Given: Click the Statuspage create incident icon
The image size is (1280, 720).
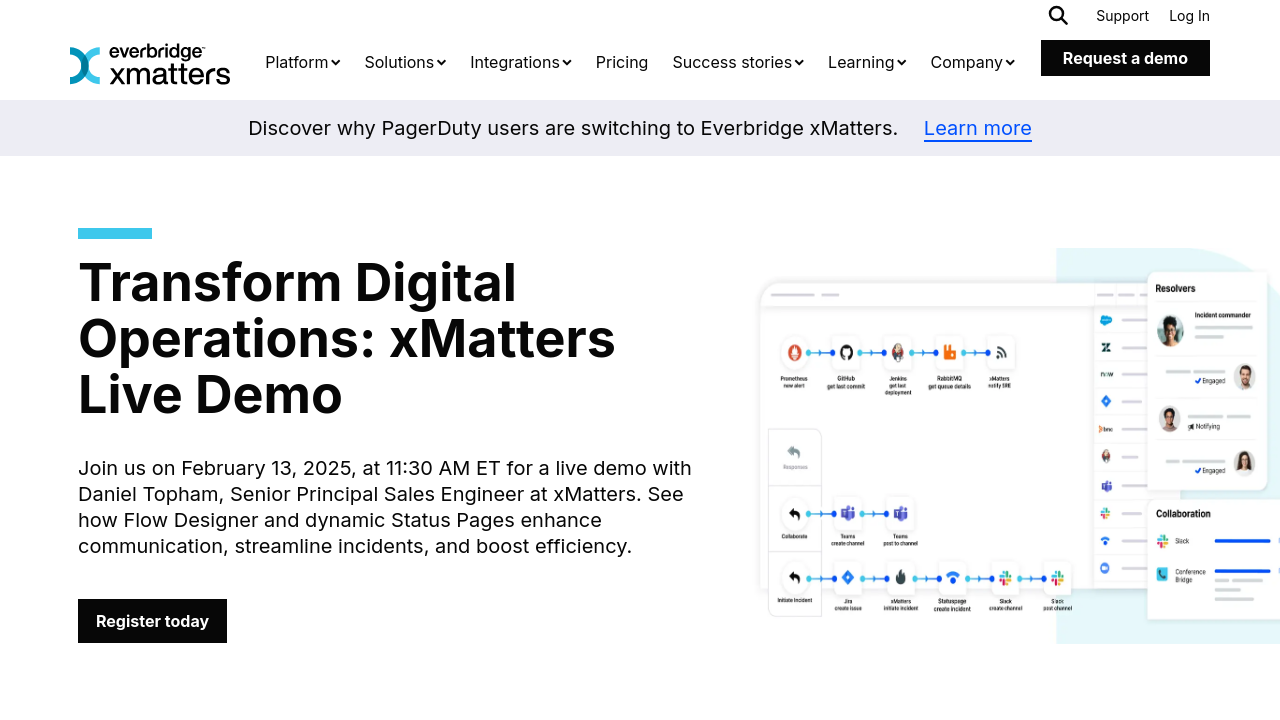Looking at the screenshot, I should tap(952, 577).
